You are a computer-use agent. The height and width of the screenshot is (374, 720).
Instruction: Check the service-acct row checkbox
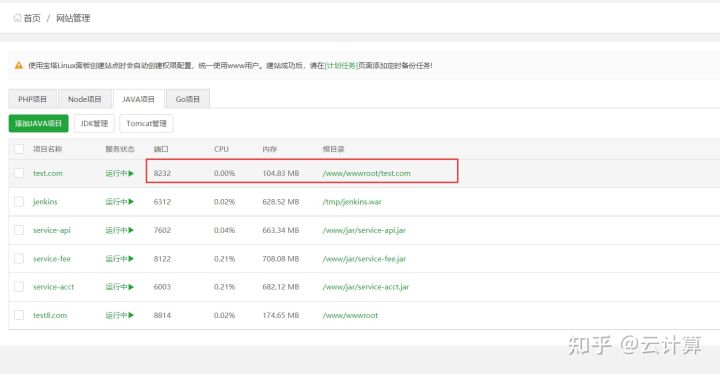(19, 287)
